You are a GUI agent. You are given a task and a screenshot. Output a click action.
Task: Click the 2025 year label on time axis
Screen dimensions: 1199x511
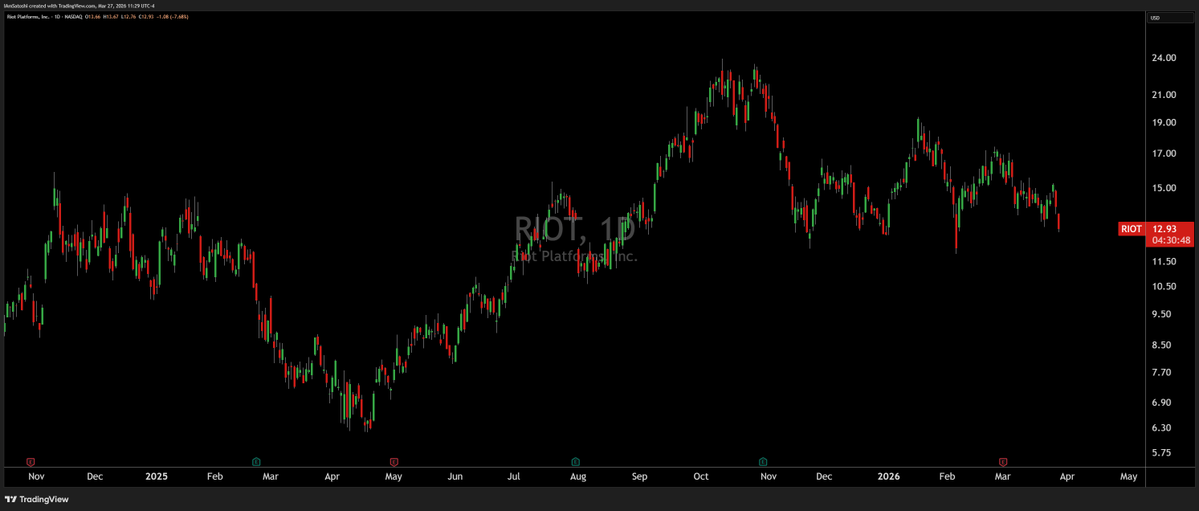click(156, 477)
